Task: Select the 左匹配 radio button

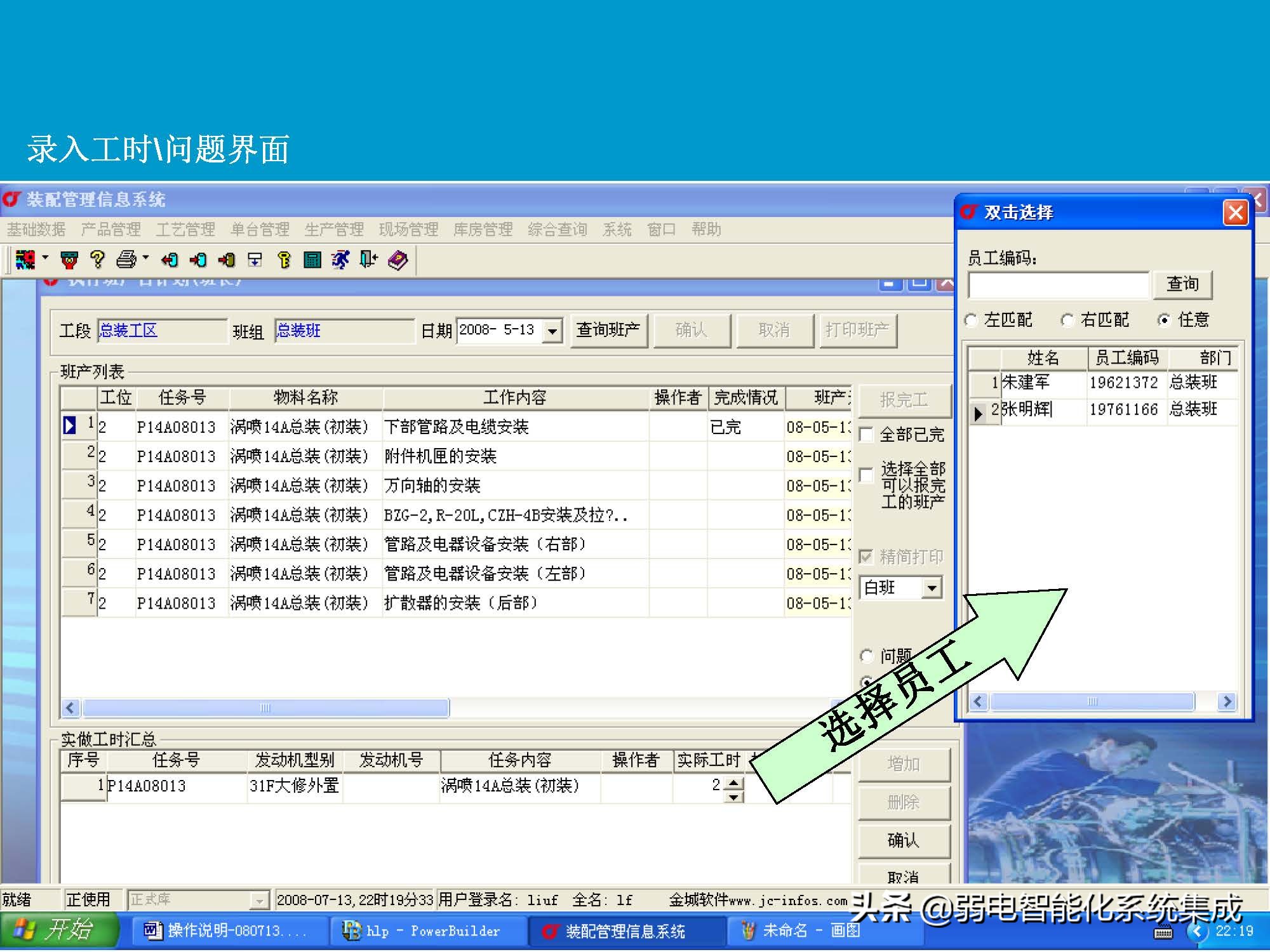Action: (x=971, y=321)
